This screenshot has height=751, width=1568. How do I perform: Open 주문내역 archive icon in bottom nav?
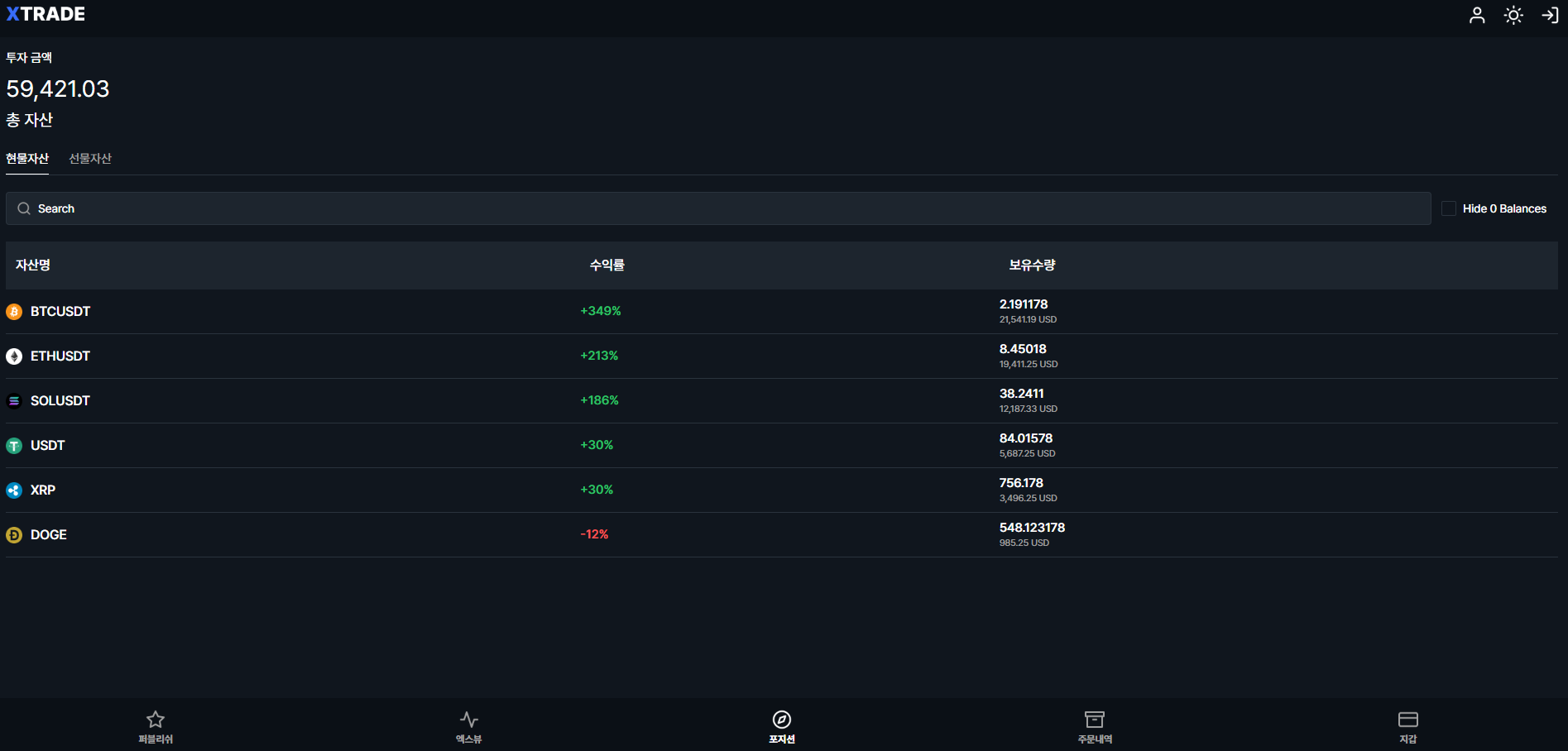click(1095, 720)
